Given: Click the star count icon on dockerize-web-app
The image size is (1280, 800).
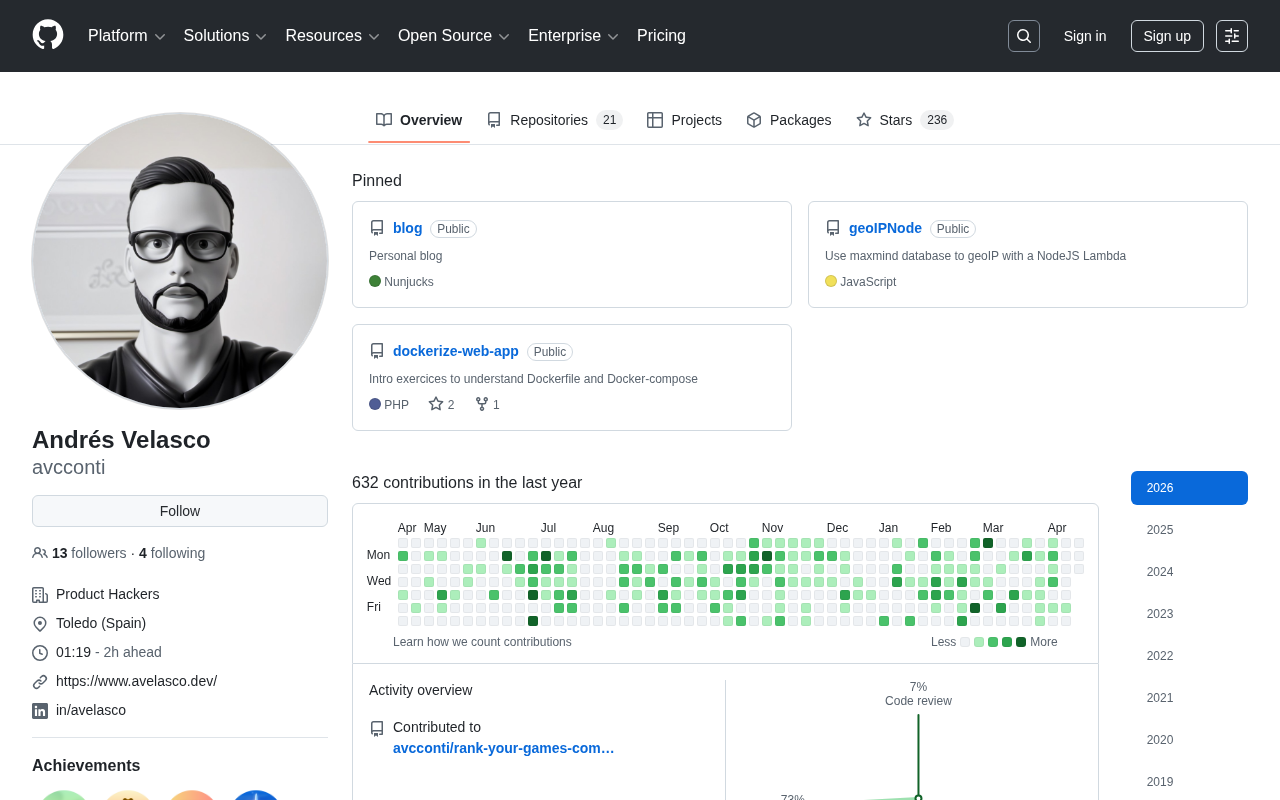Looking at the screenshot, I should pyautogui.click(x=436, y=404).
